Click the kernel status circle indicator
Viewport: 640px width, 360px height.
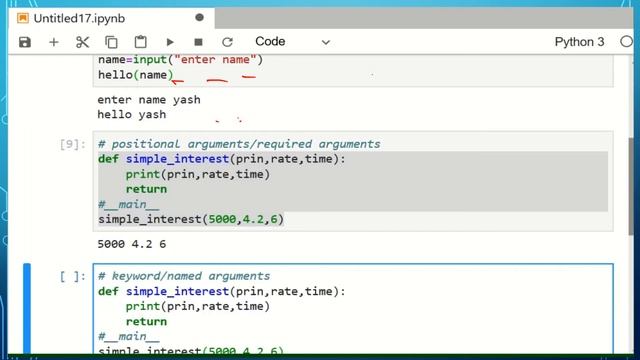tap(627, 42)
